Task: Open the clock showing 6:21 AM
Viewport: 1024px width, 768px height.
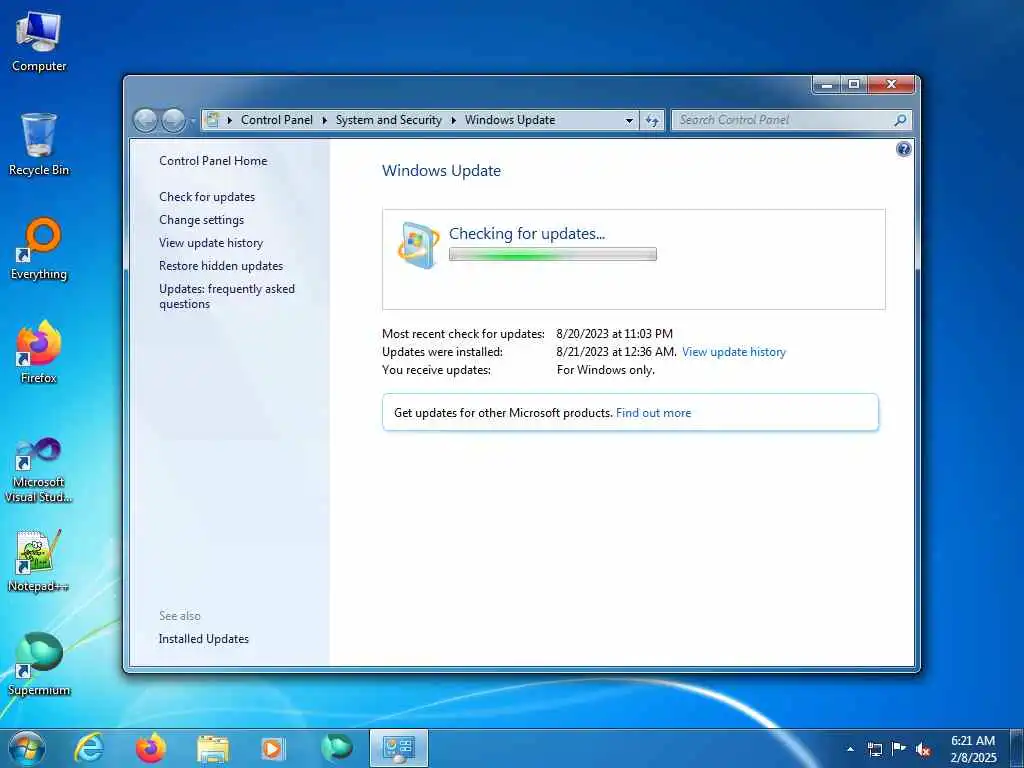Action: click(x=973, y=748)
